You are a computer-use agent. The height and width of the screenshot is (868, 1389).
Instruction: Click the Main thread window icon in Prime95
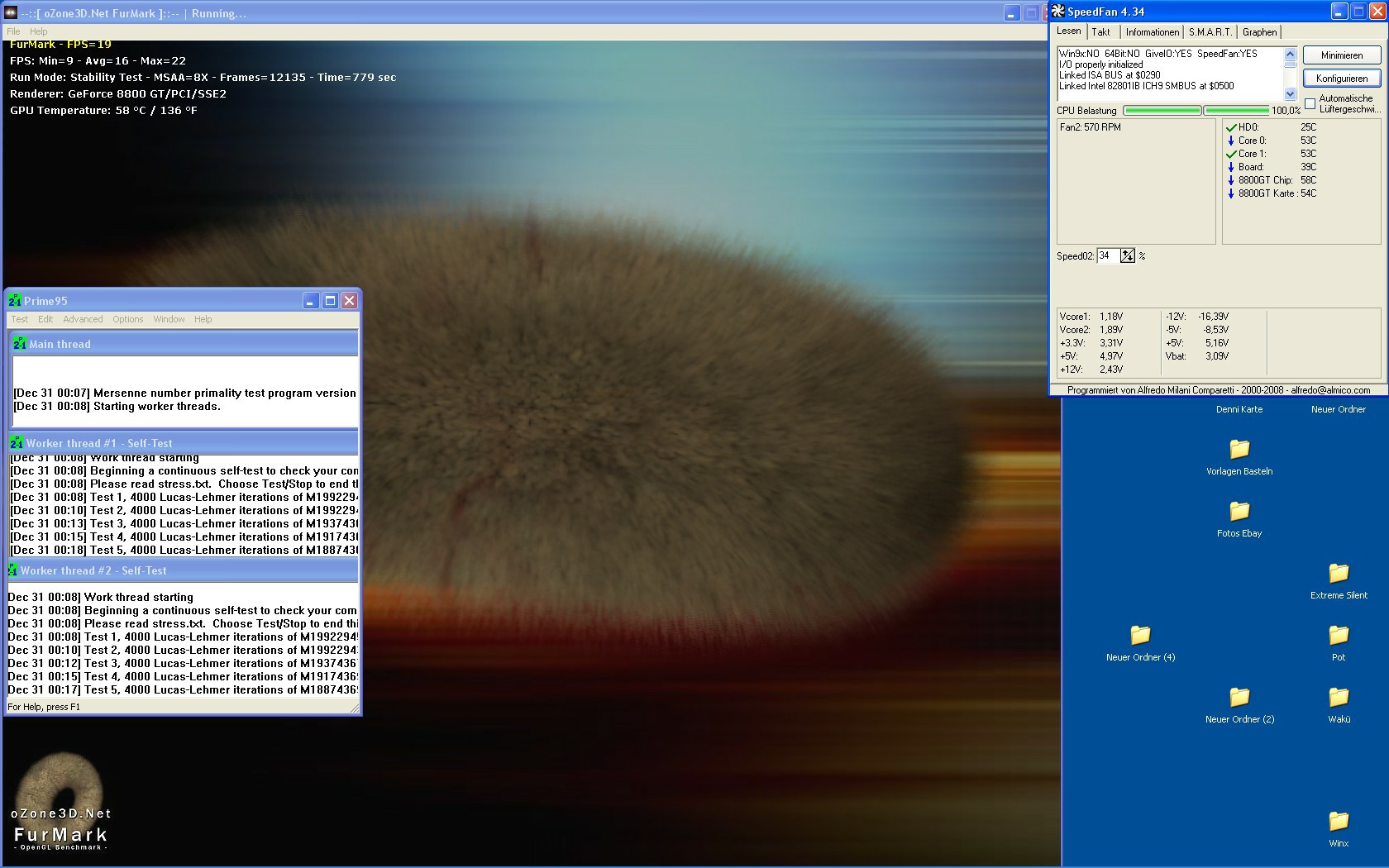pyautogui.click(x=20, y=344)
